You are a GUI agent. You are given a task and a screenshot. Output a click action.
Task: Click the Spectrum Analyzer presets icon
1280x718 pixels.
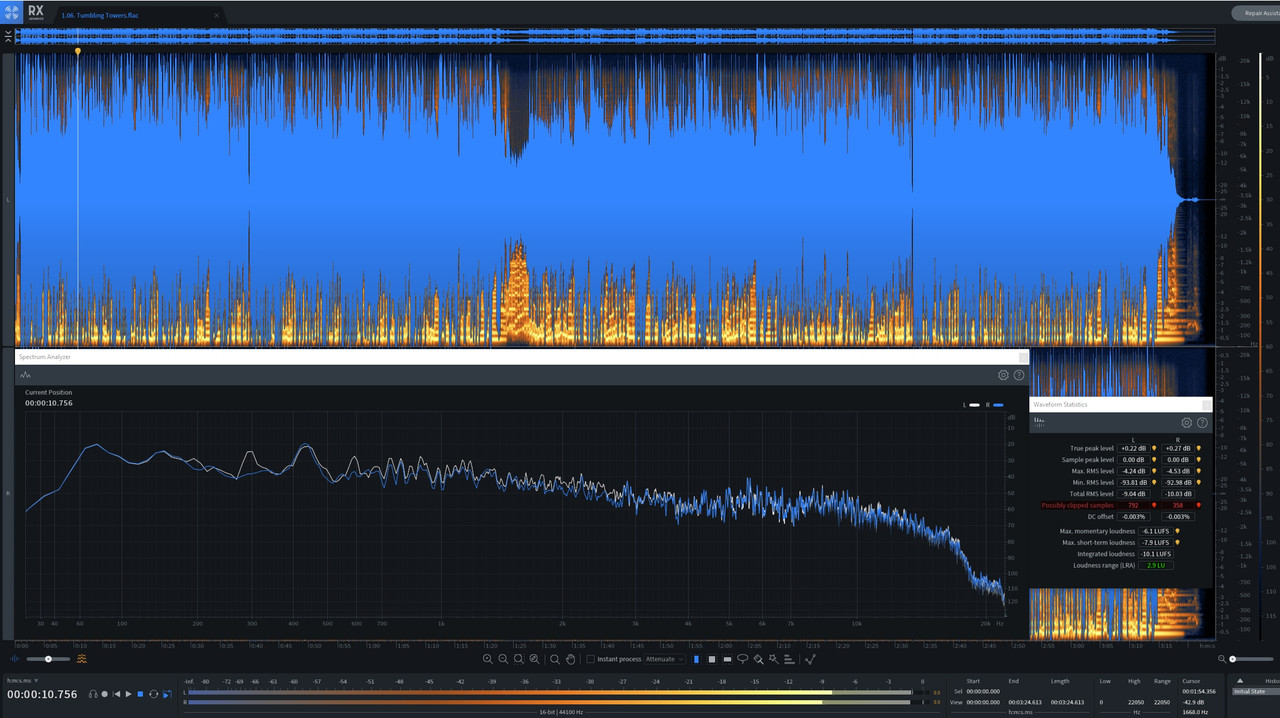pos(26,375)
